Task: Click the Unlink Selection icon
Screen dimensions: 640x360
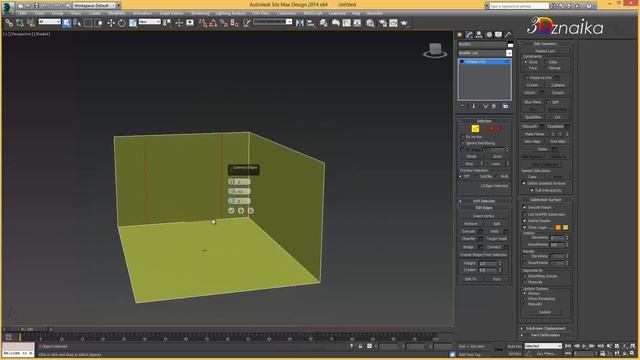Action: [x=20, y=23]
